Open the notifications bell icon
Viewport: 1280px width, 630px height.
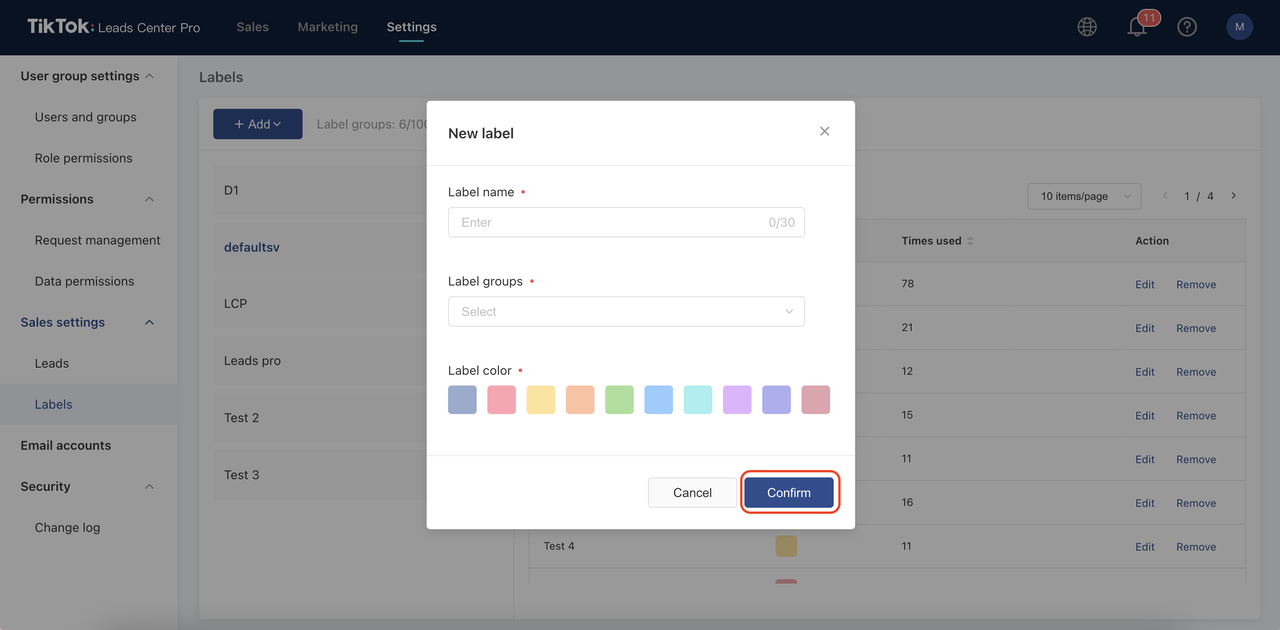pos(1137,27)
